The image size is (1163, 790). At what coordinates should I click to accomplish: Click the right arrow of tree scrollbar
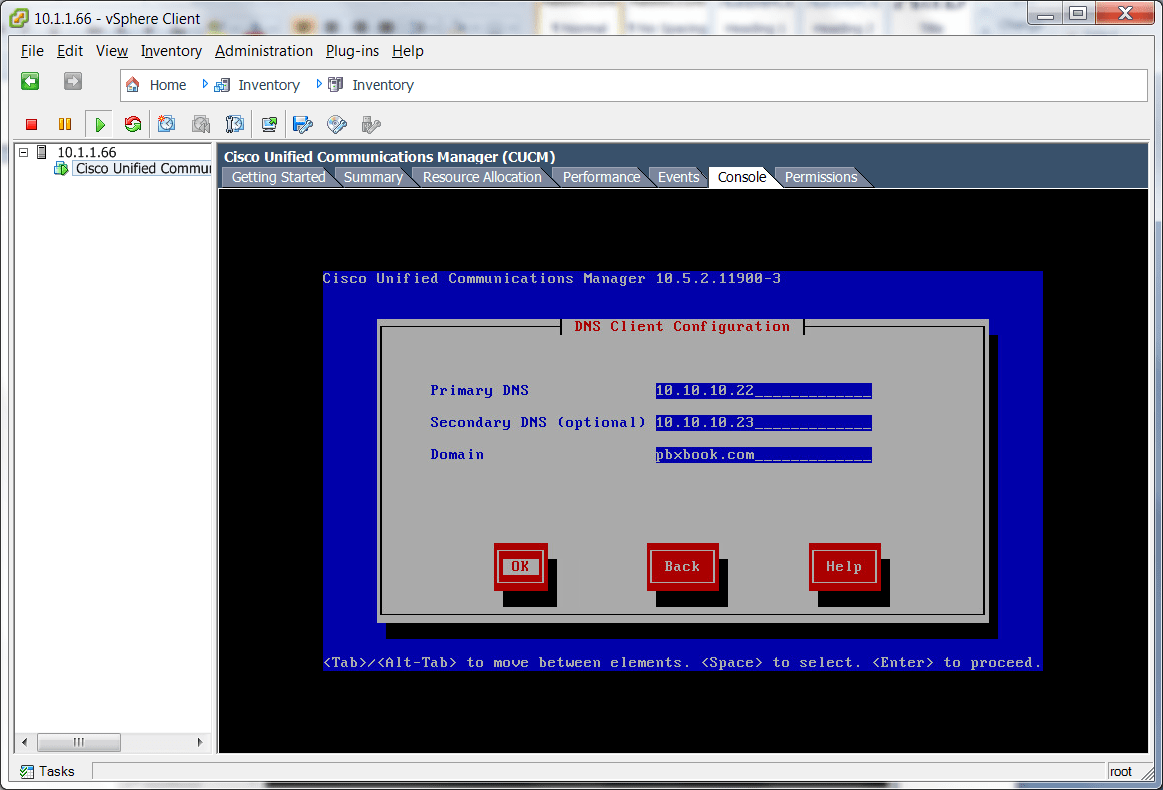200,742
